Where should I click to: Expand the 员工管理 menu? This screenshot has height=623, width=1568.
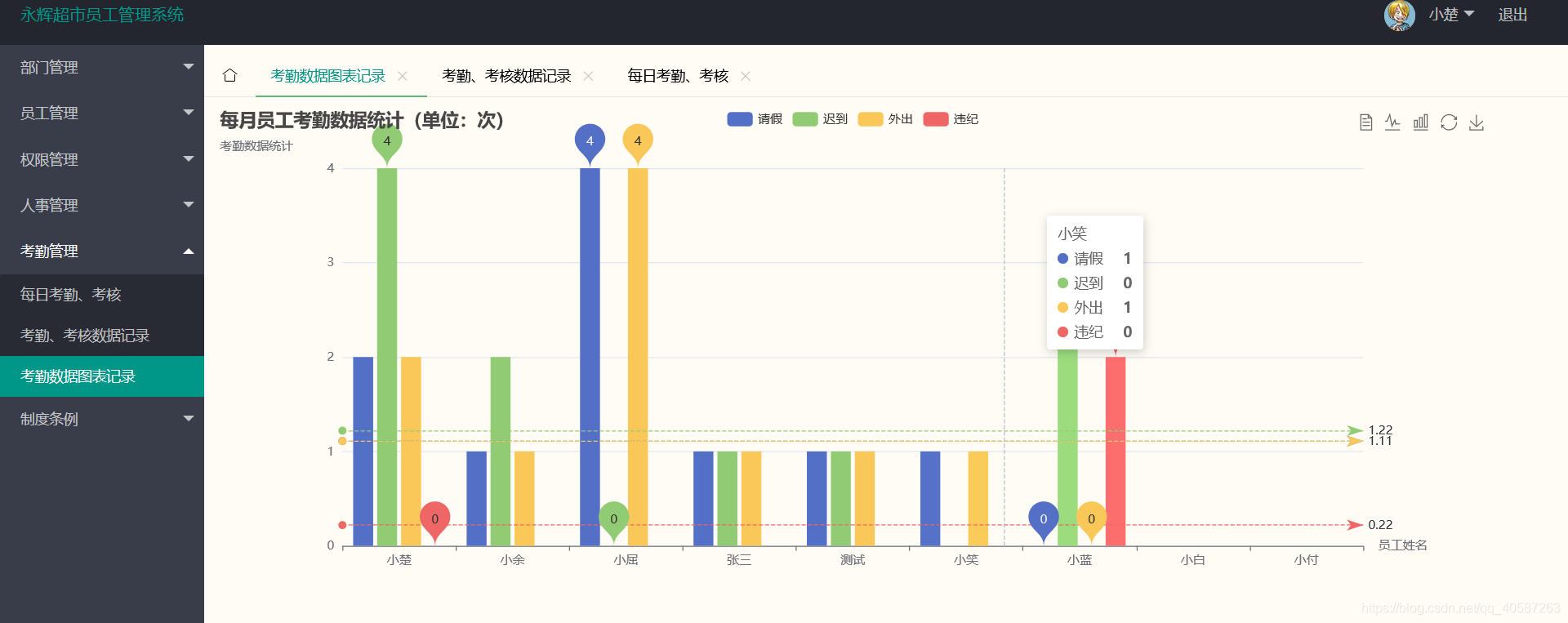tap(102, 113)
